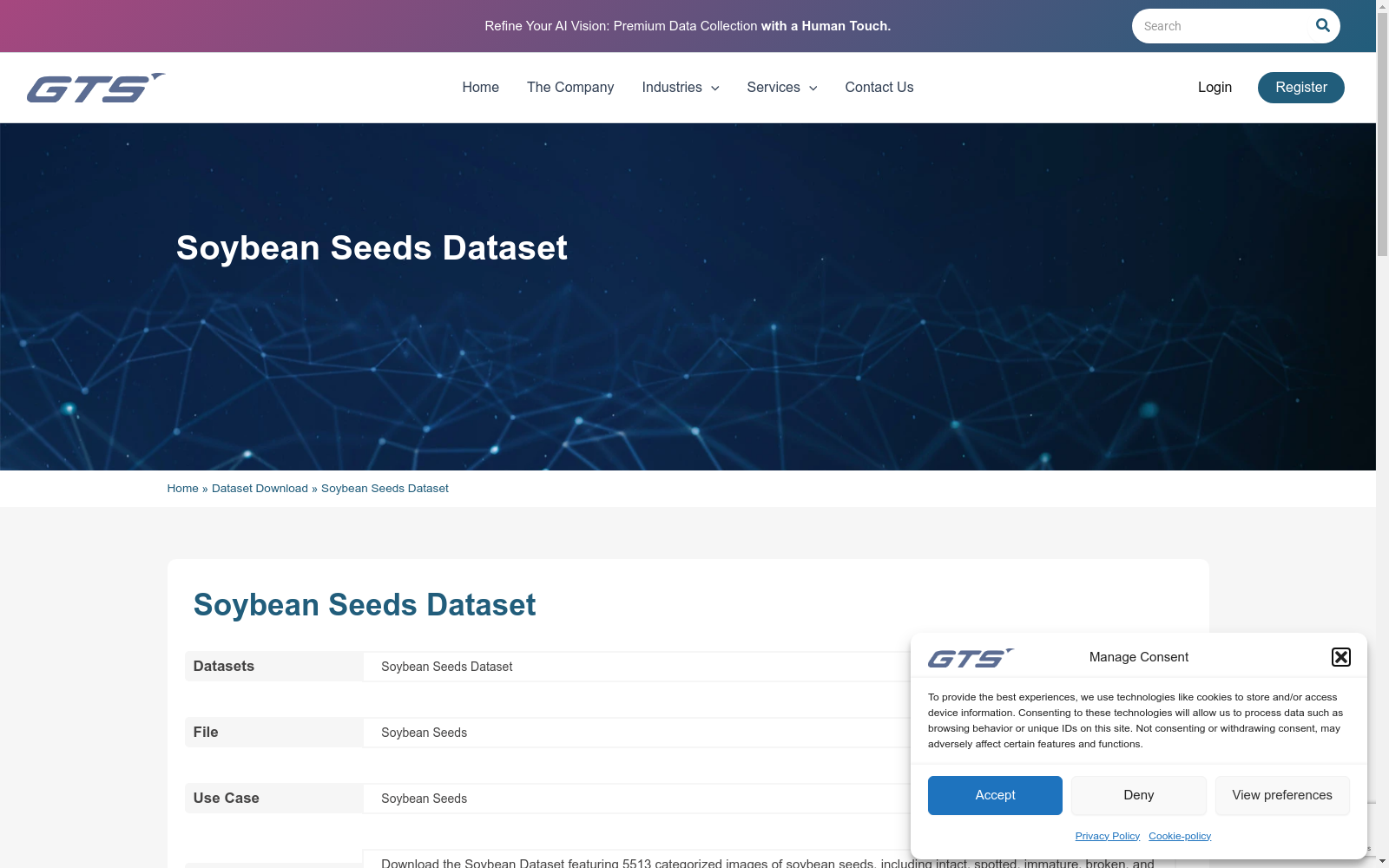Follow the Home breadcrumb link
The image size is (1389, 868).
point(182,489)
